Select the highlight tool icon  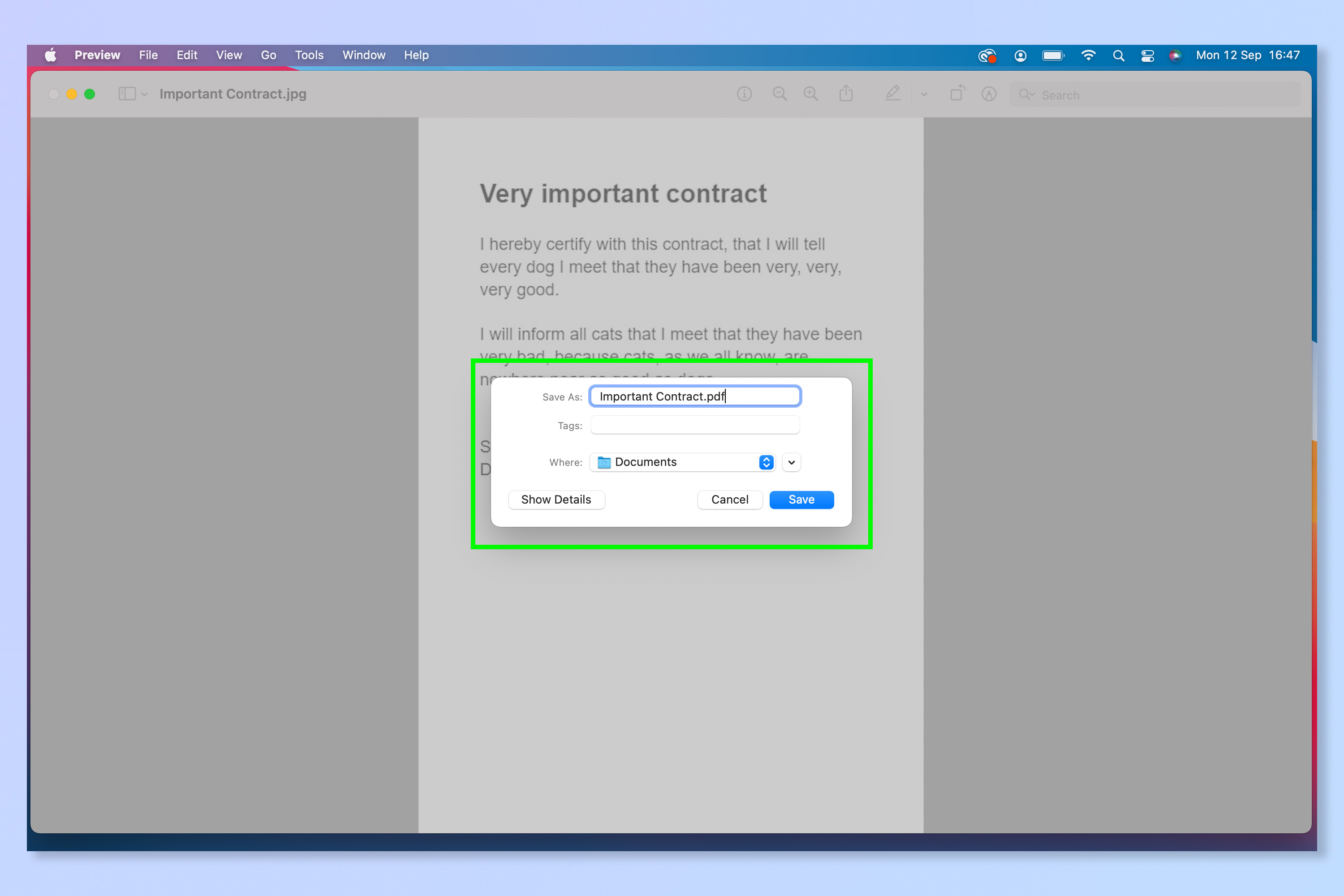click(989, 94)
